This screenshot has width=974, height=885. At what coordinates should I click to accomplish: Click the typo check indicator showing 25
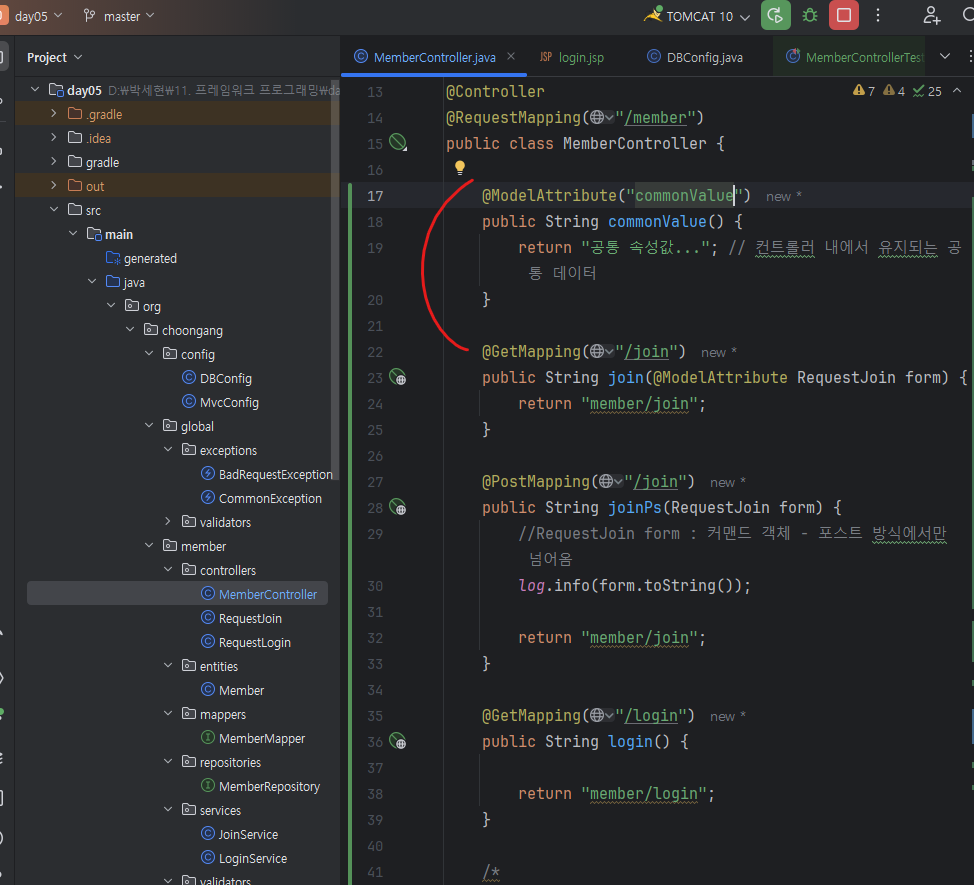tap(927, 91)
